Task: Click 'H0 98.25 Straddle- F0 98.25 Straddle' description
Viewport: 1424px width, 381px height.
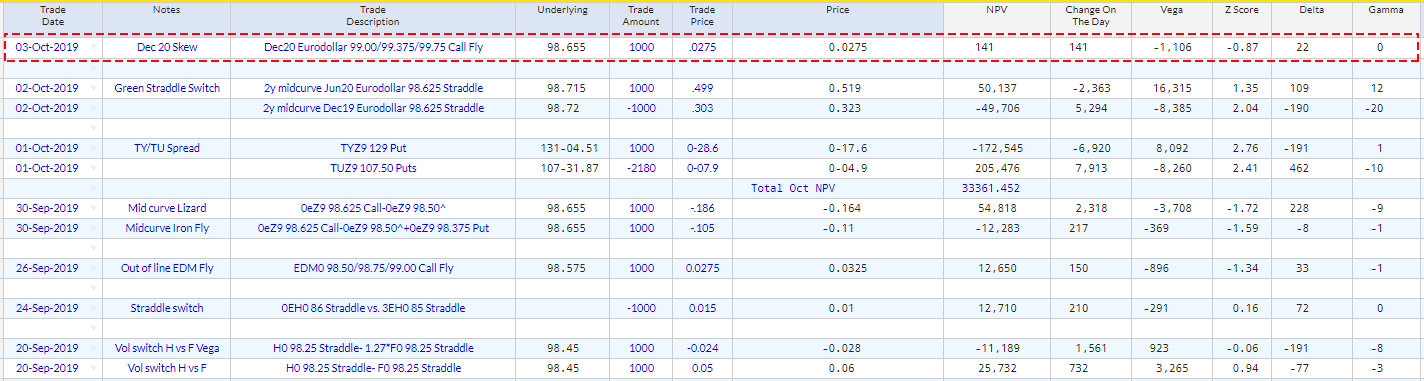Action: [x=373, y=368]
